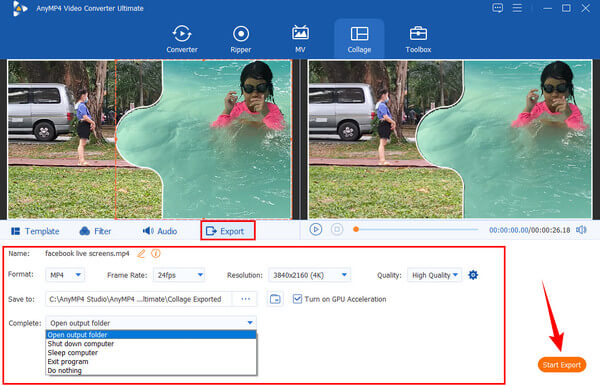Open the Converter module
The width and height of the screenshot is (600, 386).
[182, 39]
